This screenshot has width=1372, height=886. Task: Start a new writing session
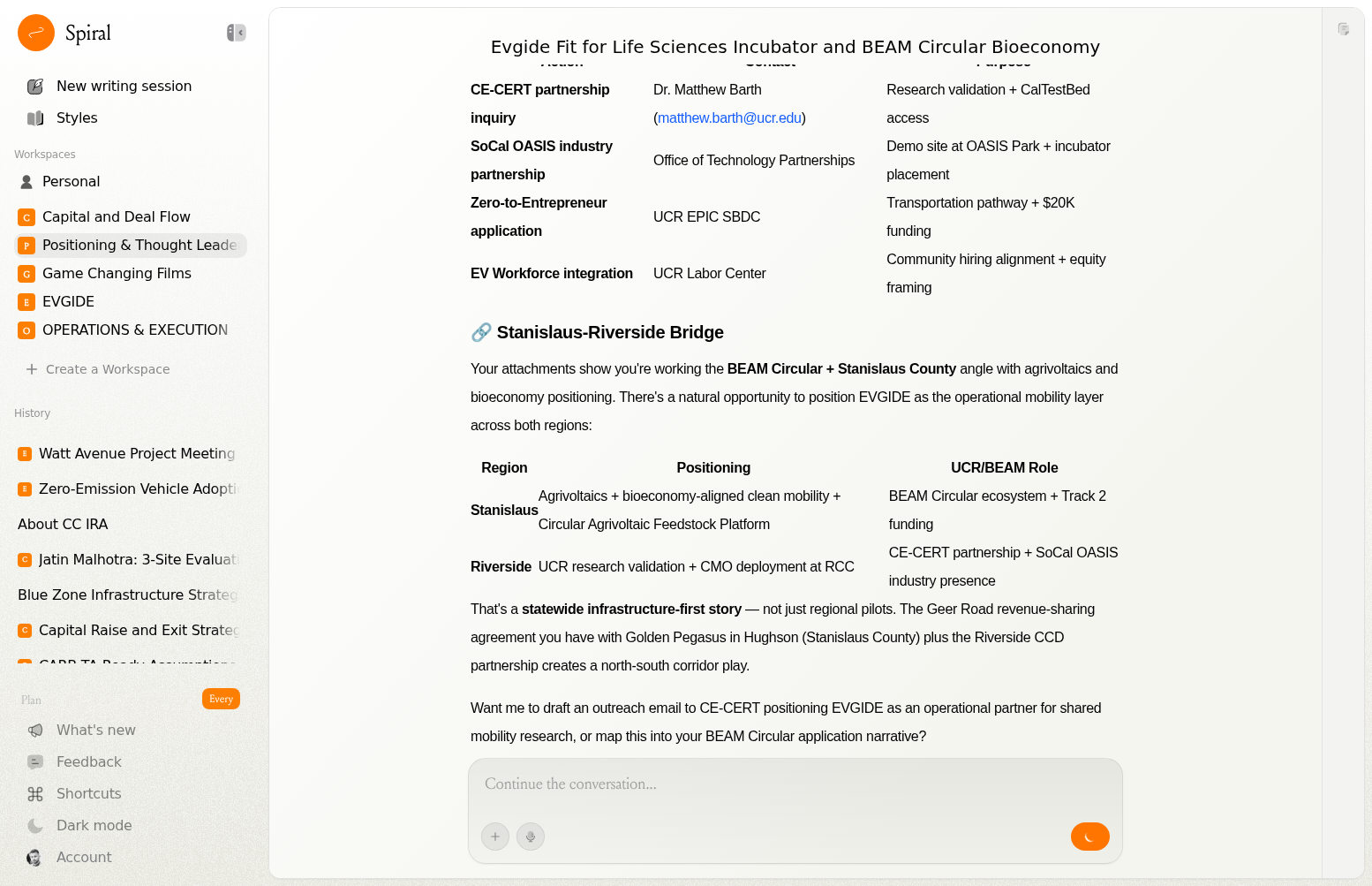click(x=124, y=86)
